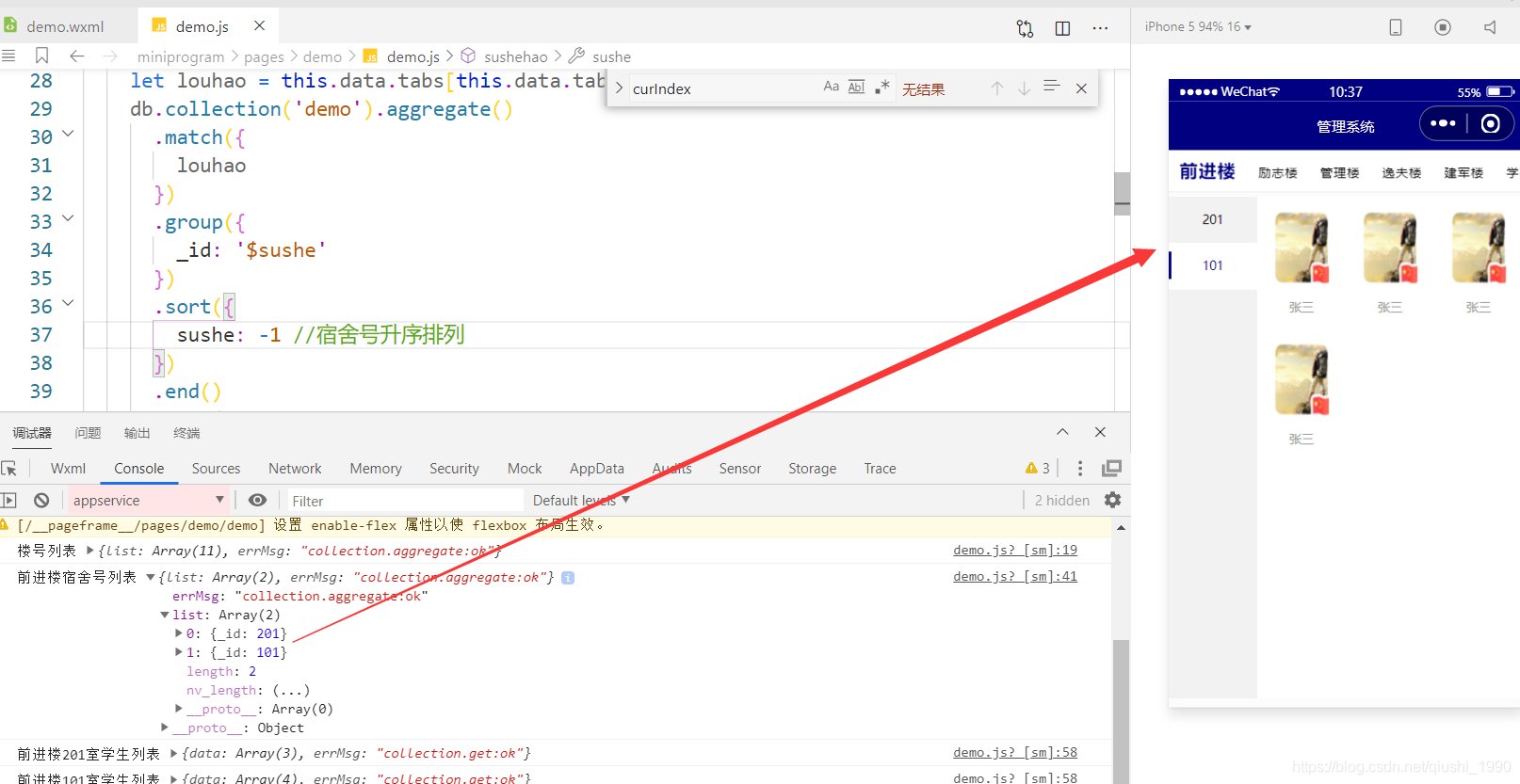
Task: Split the editor view
Action: click(x=1062, y=28)
